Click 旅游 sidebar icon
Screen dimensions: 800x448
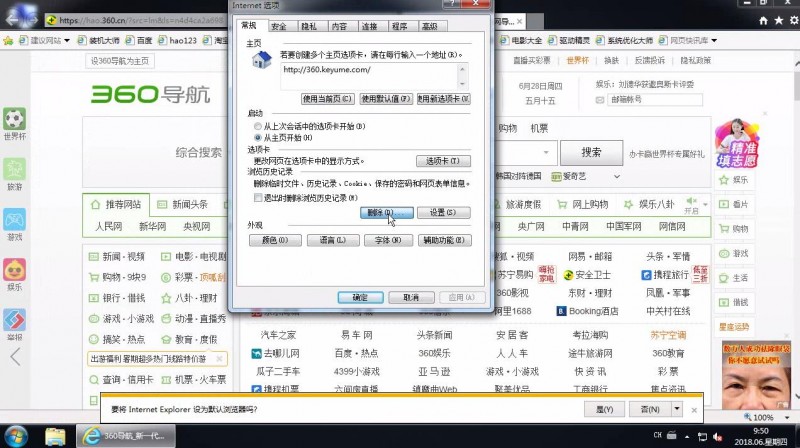14,169
